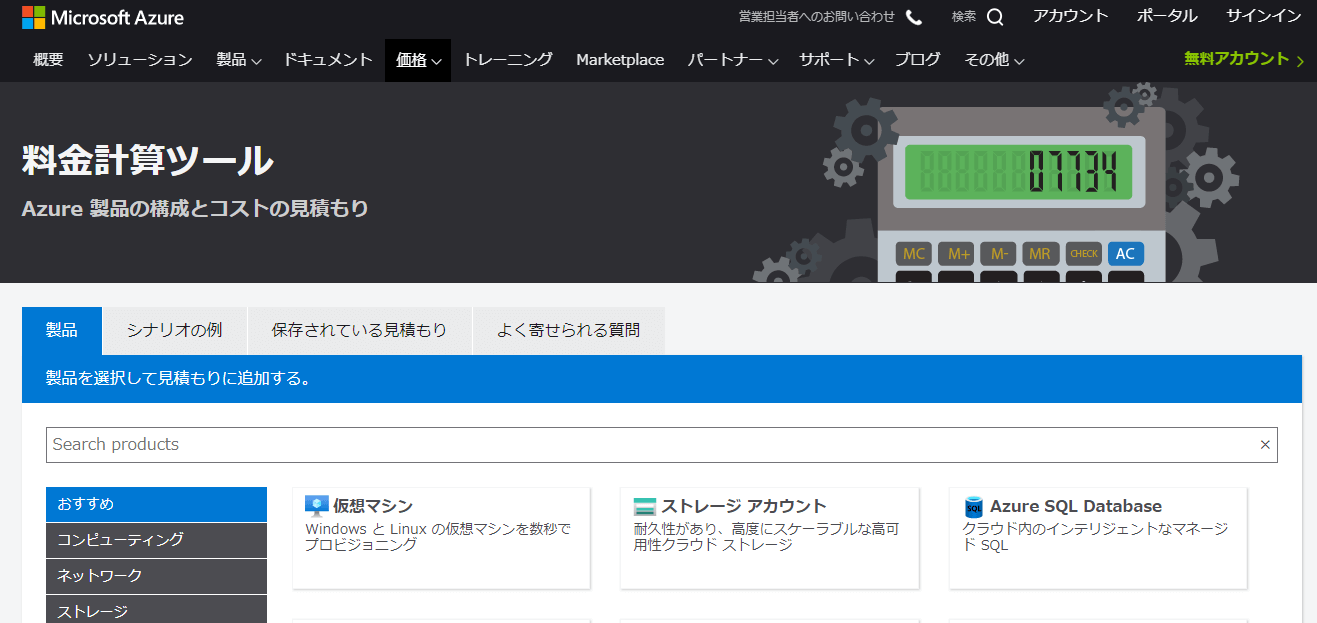The height and width of the screenshot is (623, 1317).
Task: Select おすすめ category in sidebar
Action: tap(156, 504)
